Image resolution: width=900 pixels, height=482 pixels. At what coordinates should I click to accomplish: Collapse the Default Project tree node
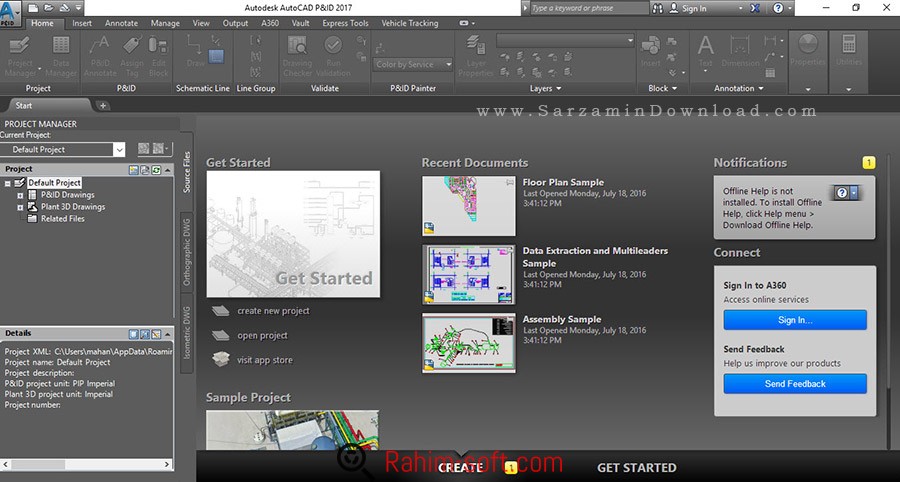click(8, 183)
